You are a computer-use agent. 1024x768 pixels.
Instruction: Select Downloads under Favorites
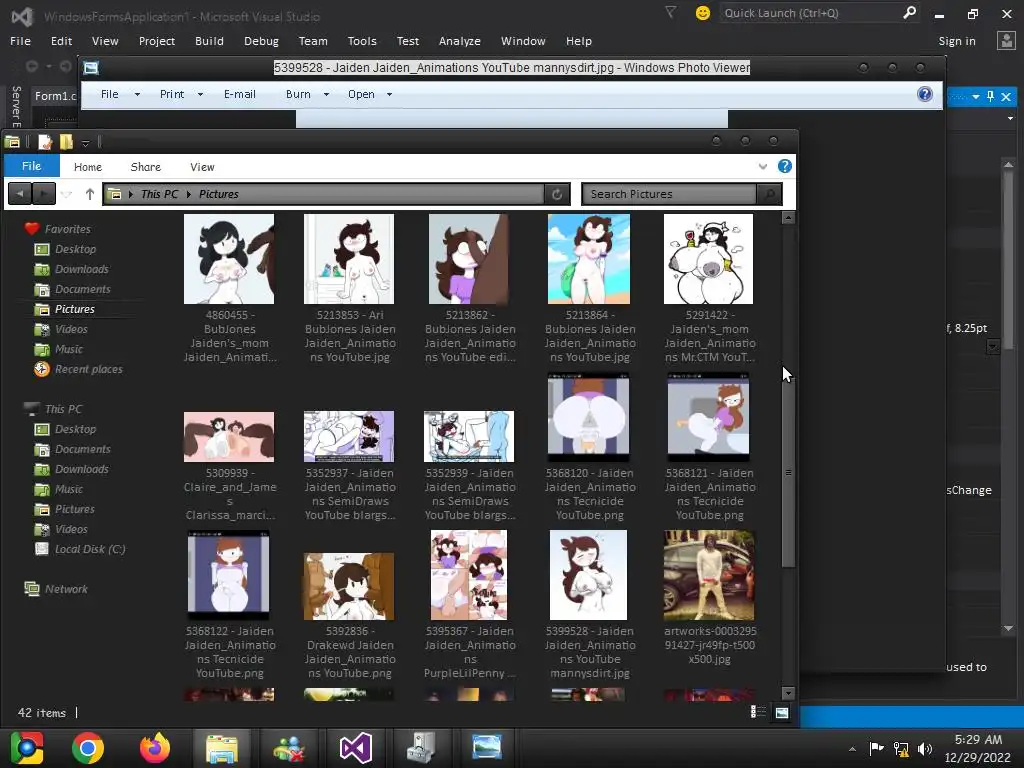pyautogui.click(x=82, y=269)
